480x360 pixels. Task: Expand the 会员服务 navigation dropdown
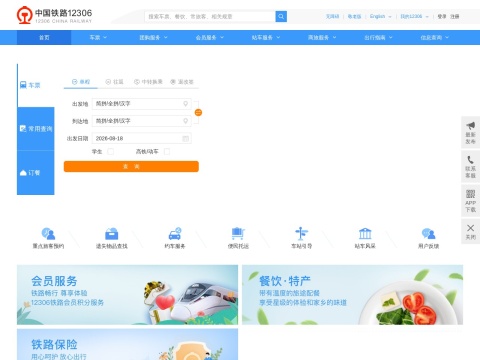pyautogui.click(x=210, y=38)
